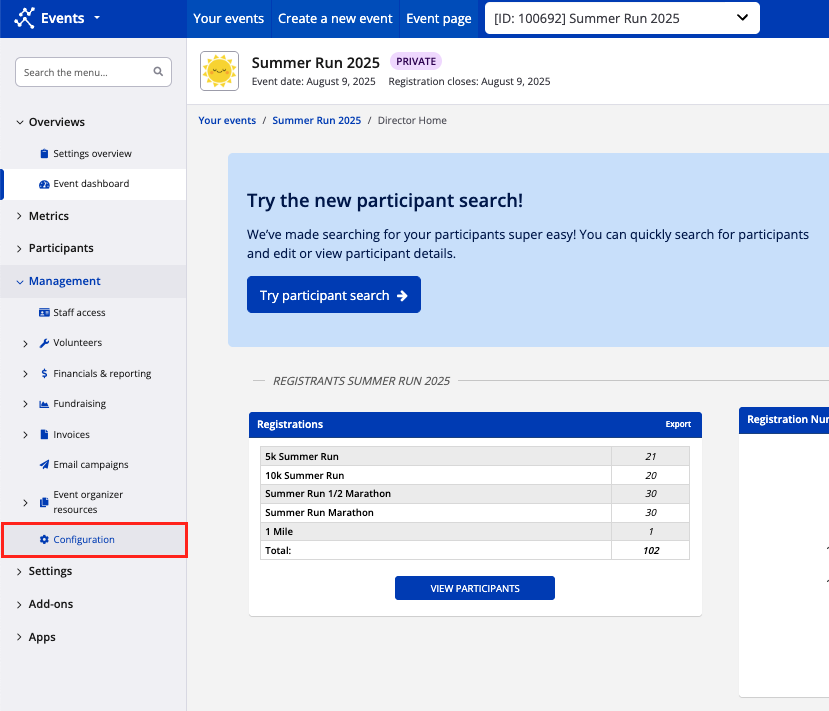Expand the Metrics menu section
This screenshot has height=711, width=829.
point(48,216)
